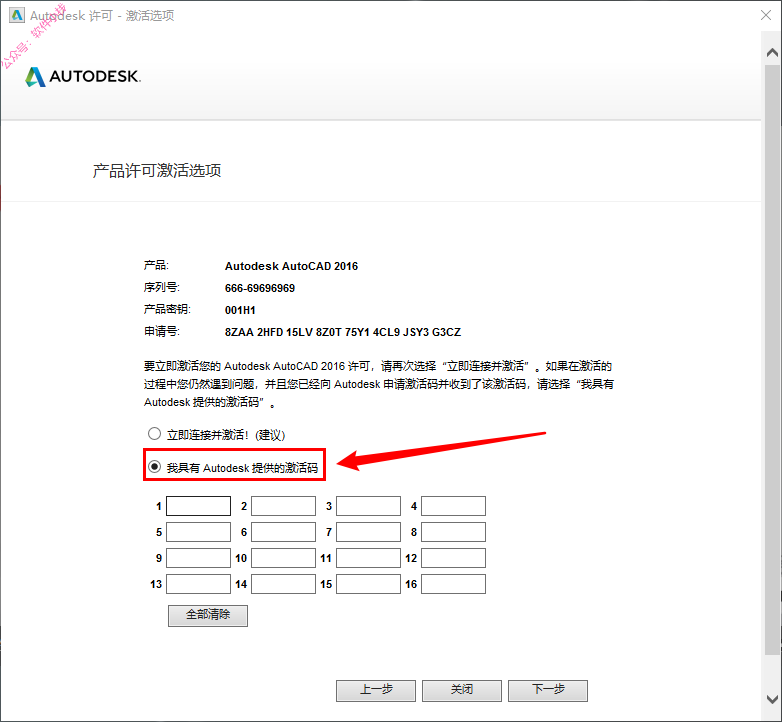Click the Autodesk logo in header
This screenshot has width=782, height=722.
pos(83,76)
